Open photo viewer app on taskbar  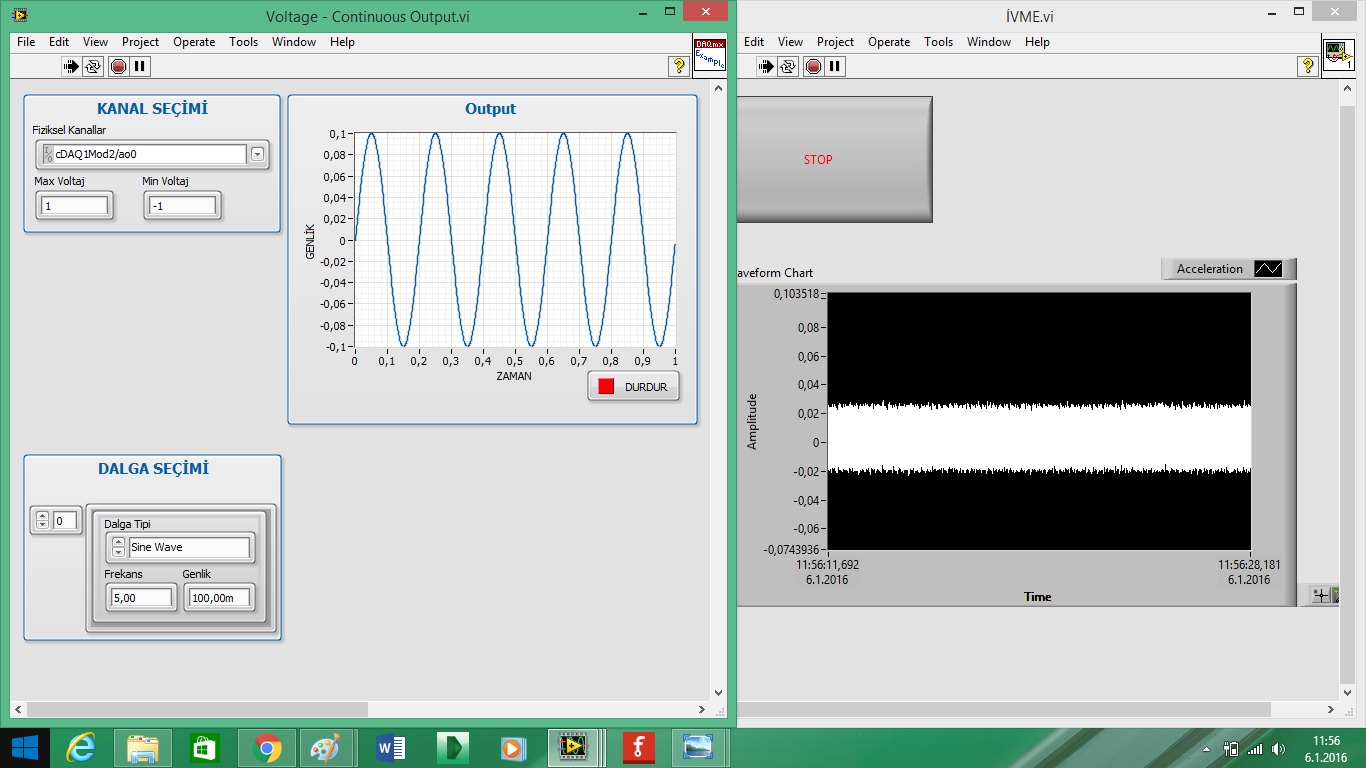tap(698, 748)
